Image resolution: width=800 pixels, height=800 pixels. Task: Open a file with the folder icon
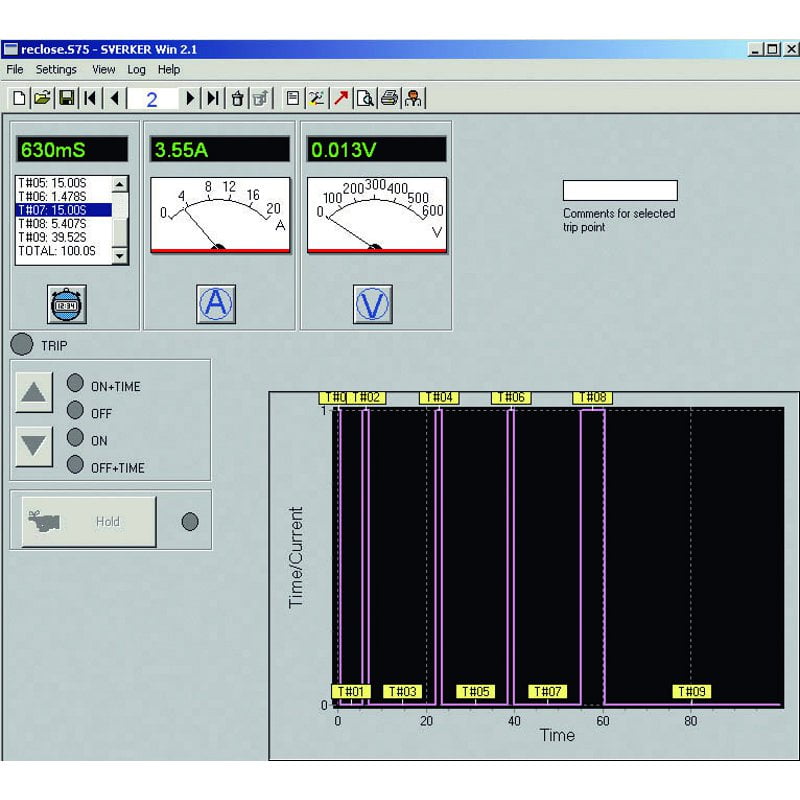42,98
